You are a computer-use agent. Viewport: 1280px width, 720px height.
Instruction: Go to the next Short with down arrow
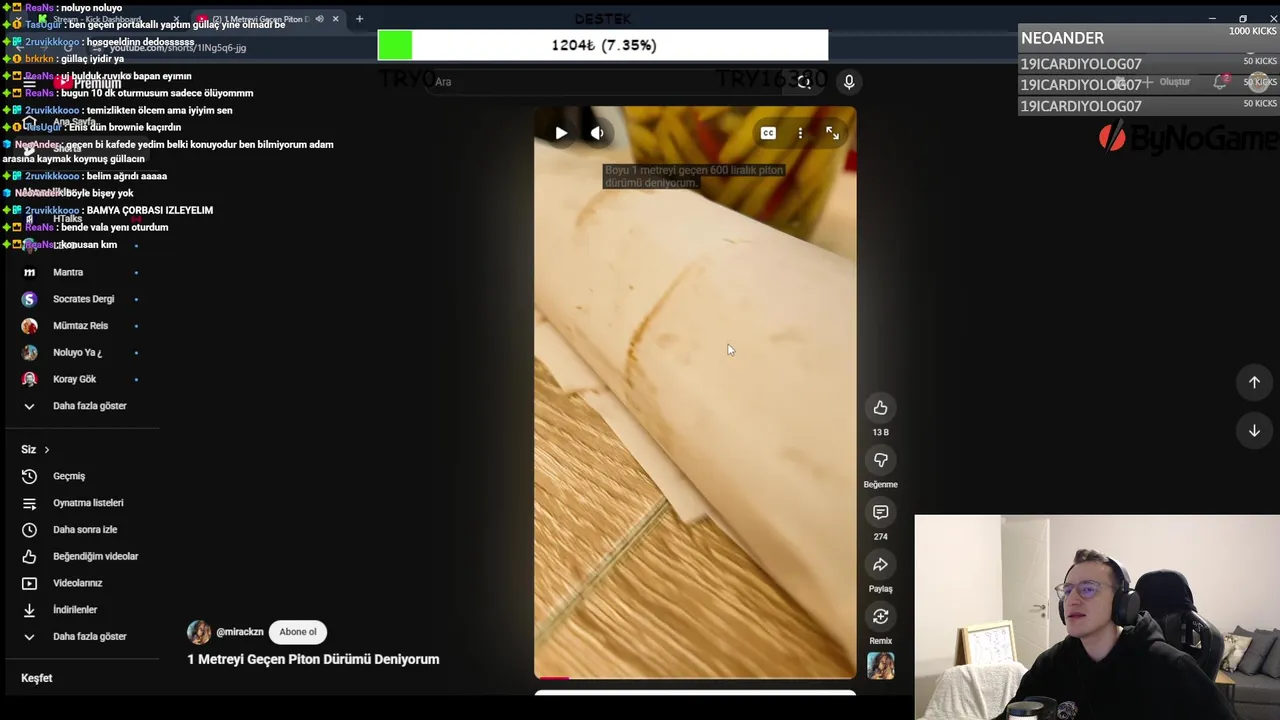click(1254, 430)
